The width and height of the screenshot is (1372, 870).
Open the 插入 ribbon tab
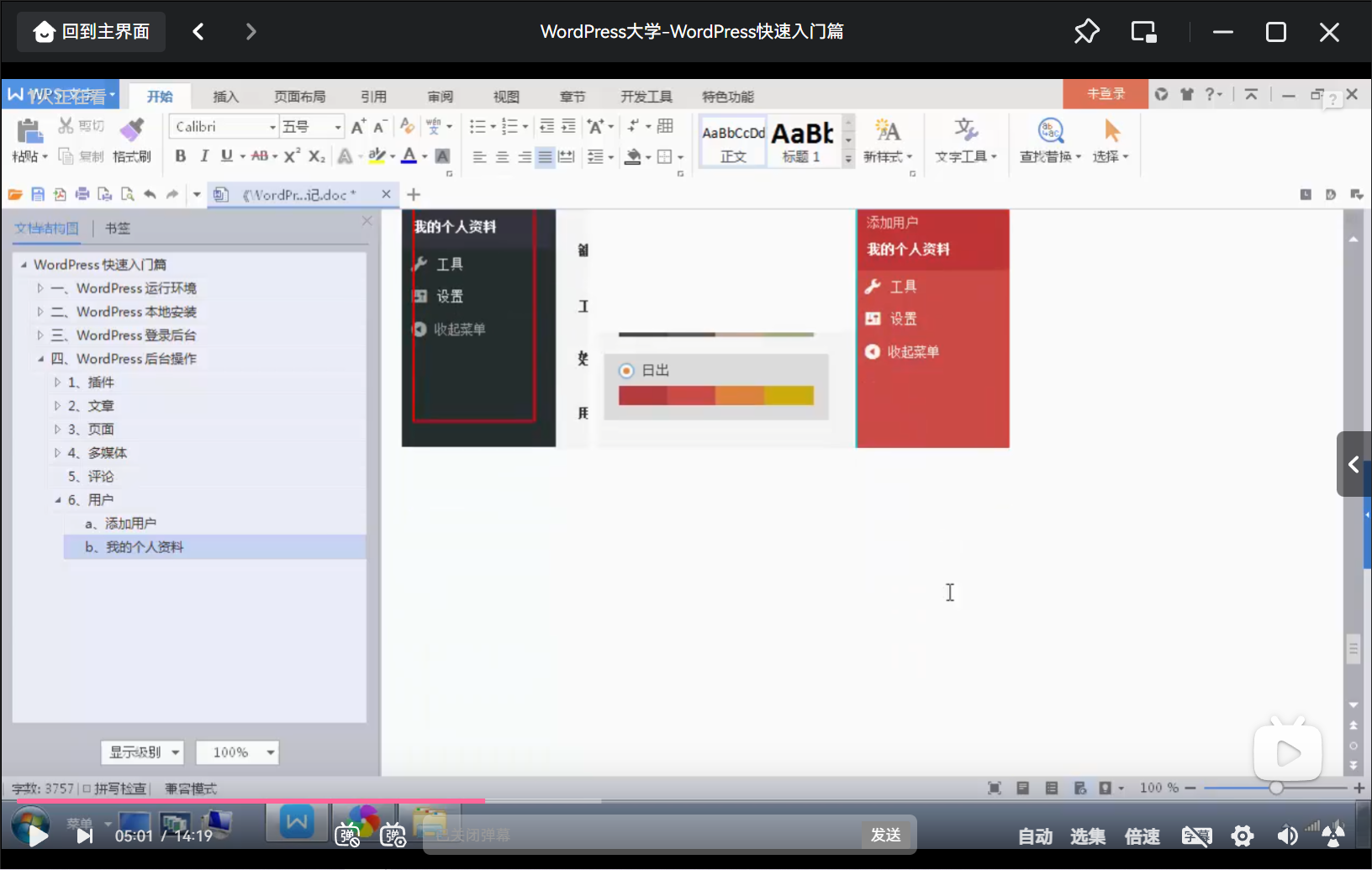225,97
